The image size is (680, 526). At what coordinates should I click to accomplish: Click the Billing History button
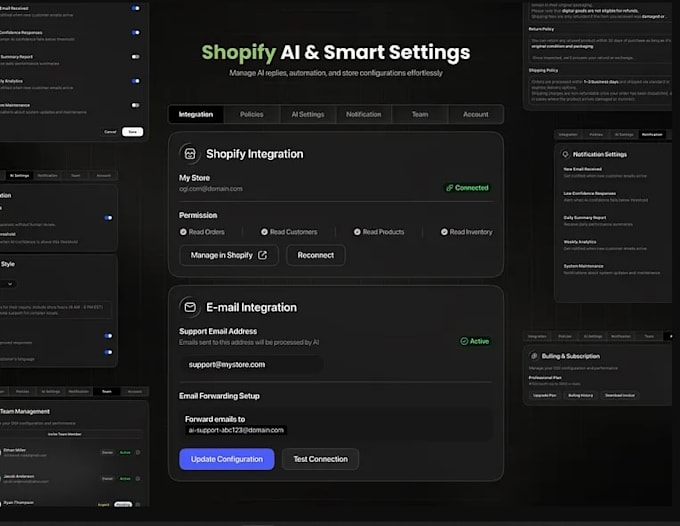581,395
